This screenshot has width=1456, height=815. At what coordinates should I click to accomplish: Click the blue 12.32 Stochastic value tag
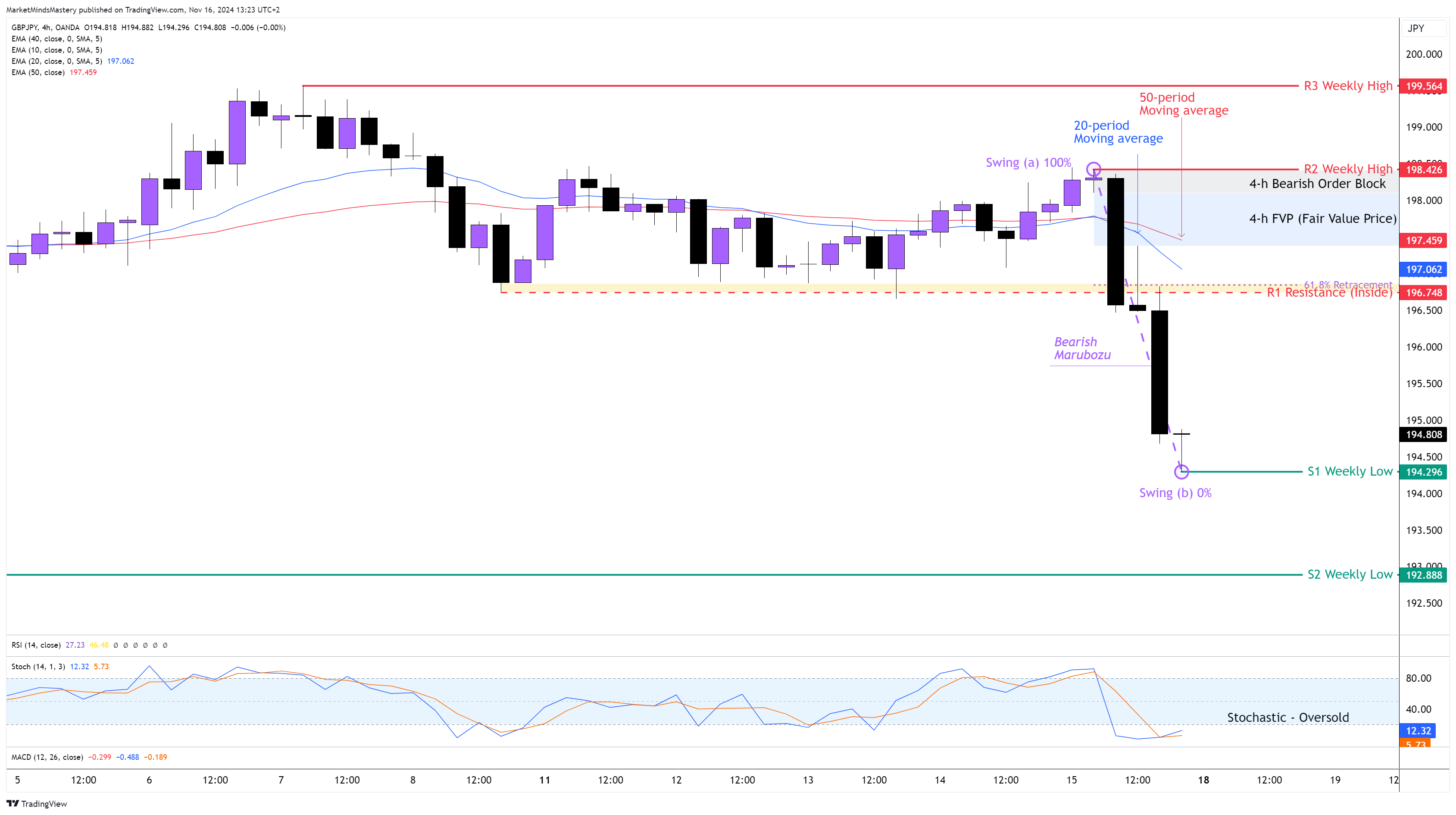coord(1418,731)
